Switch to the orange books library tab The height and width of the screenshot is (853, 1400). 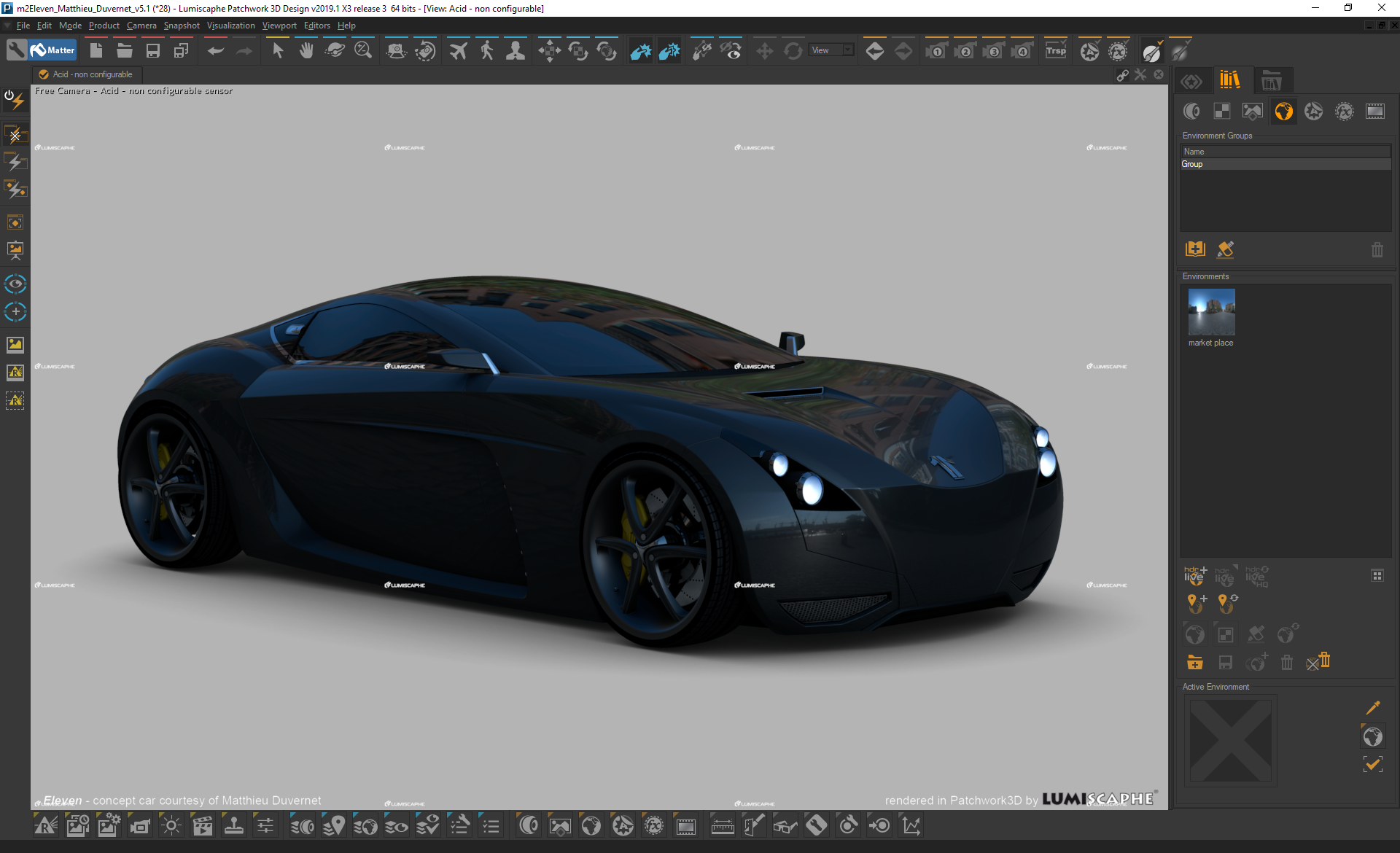[1230, 79]
